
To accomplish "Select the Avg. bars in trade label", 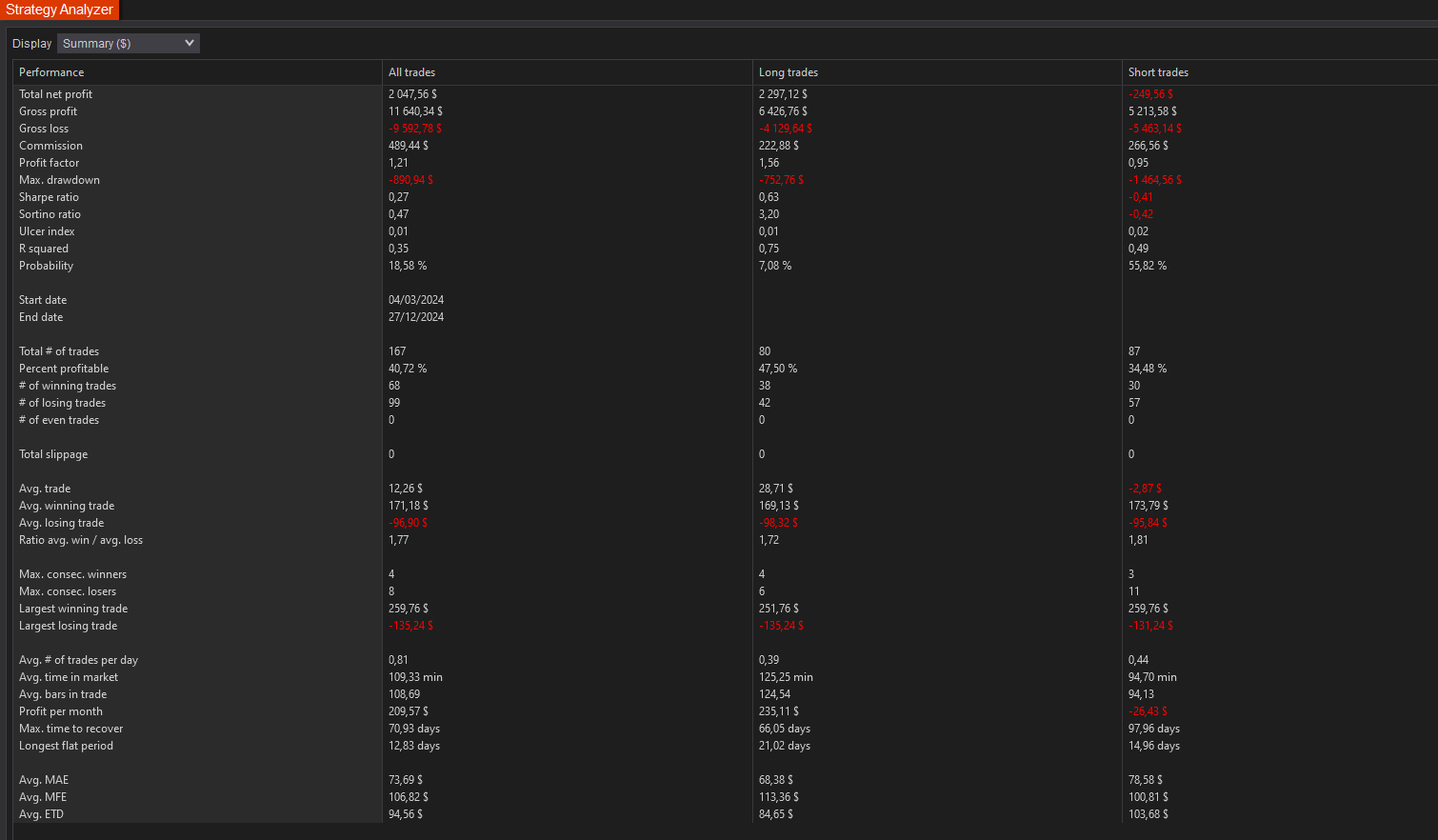I will [63, 694].
